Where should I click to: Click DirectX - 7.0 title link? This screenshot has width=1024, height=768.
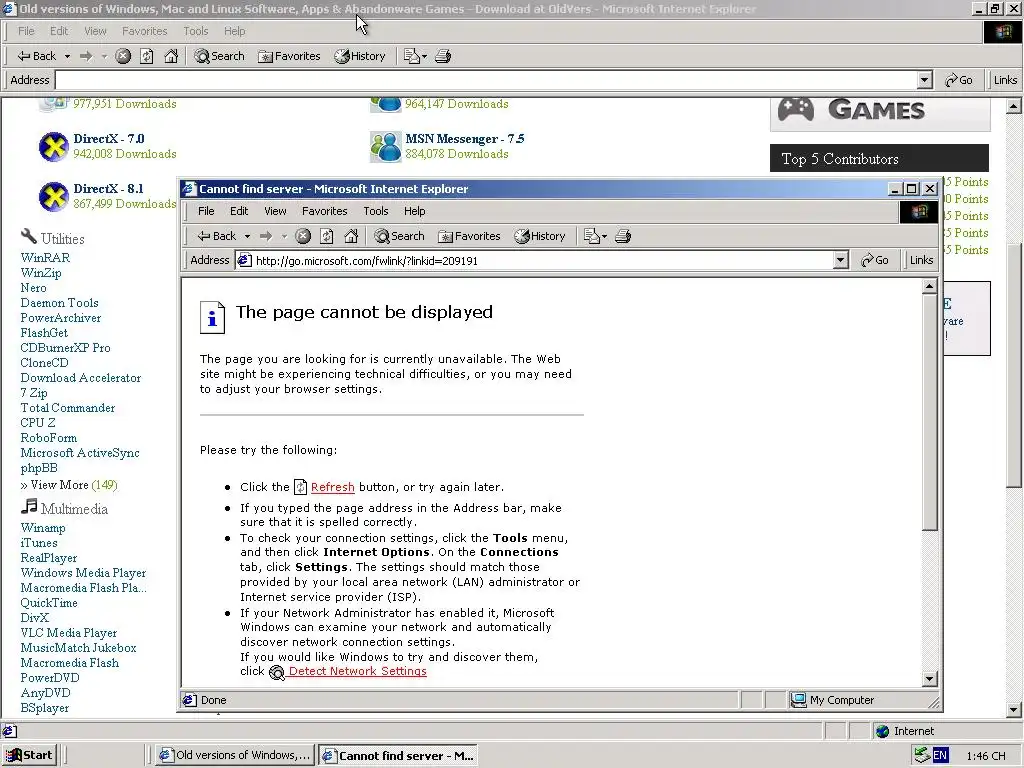click(x=108, y=139)
